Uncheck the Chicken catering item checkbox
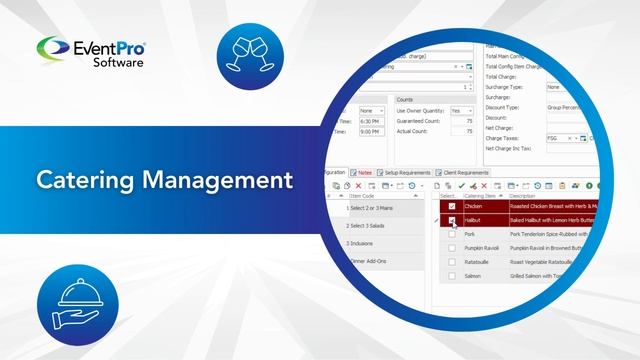Viewport: 640px width, 360px height. point(452,206)
